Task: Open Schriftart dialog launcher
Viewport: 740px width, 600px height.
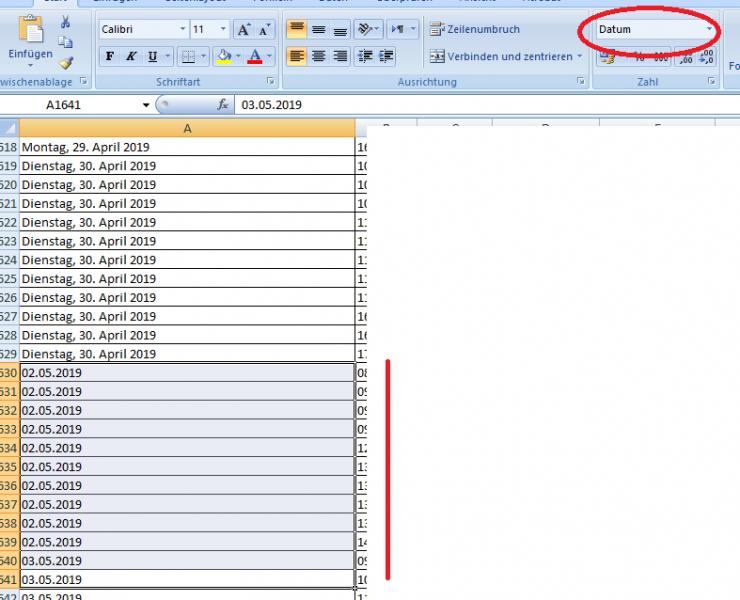Action: (x=271, y=81)
